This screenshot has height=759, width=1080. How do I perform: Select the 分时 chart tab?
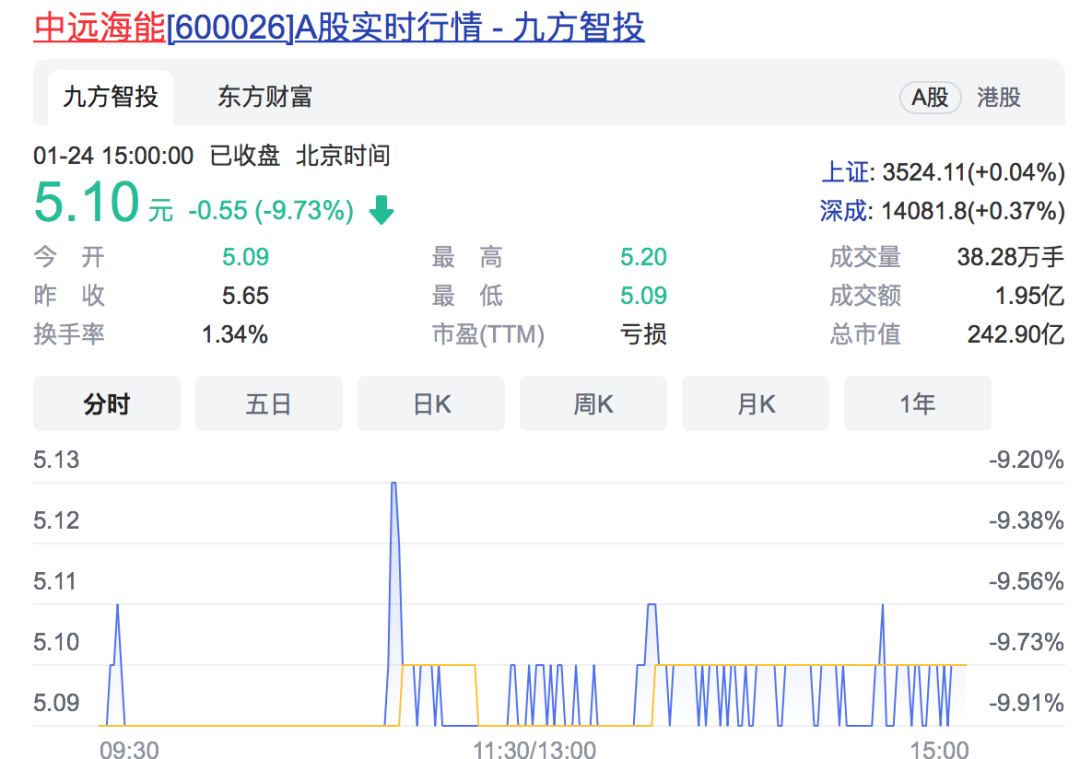[107, 404]
